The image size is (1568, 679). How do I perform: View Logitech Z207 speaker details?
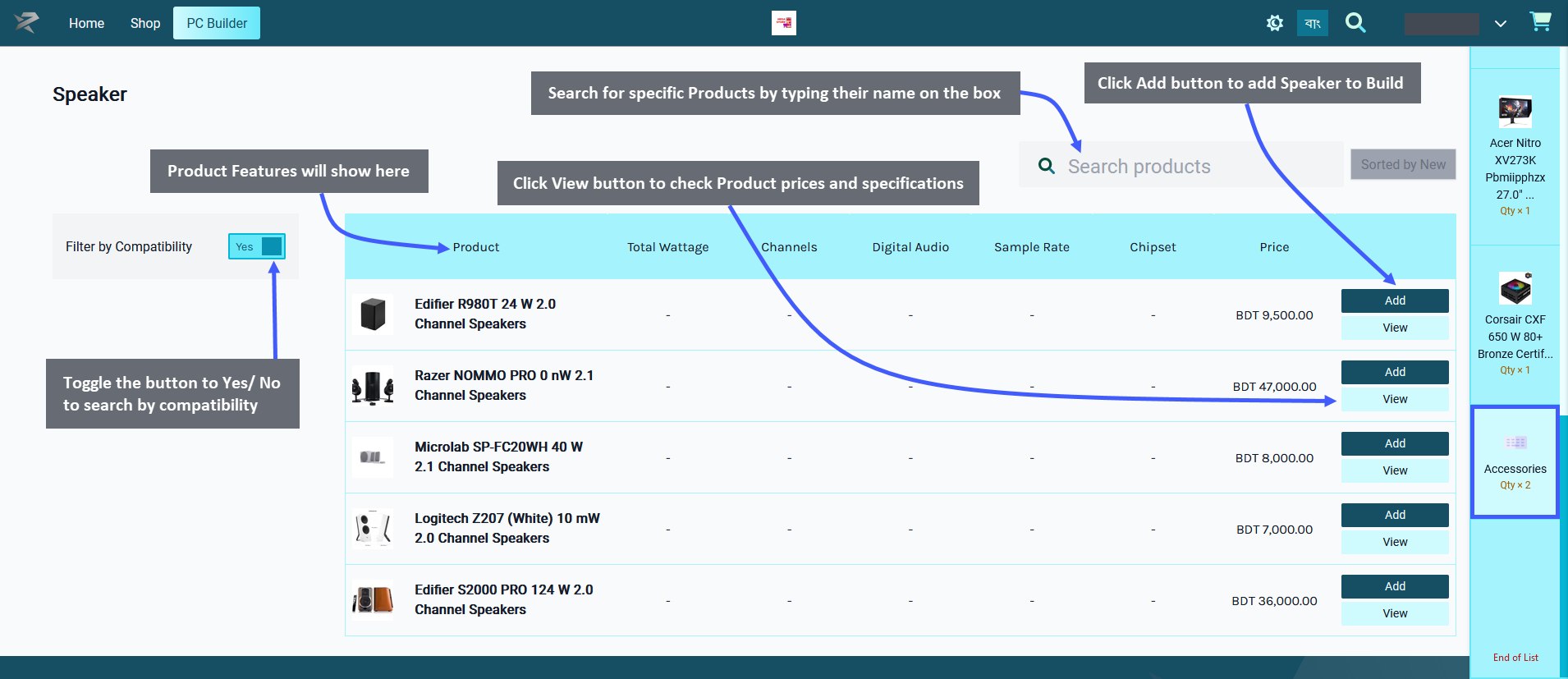click(1395, 542)
